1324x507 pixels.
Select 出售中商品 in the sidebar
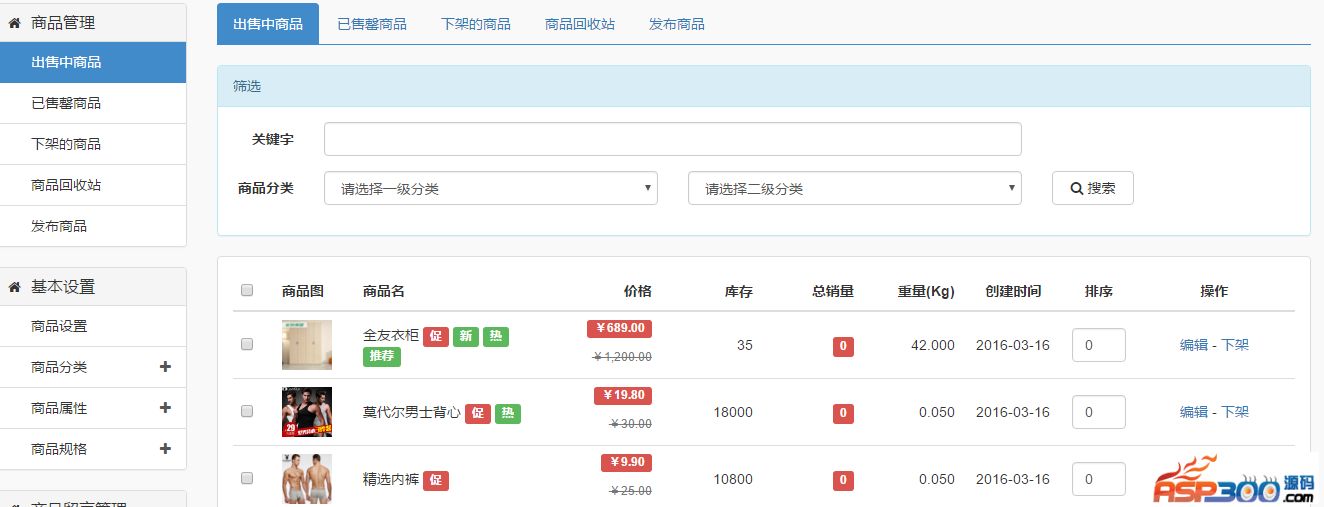coord(93,62)
